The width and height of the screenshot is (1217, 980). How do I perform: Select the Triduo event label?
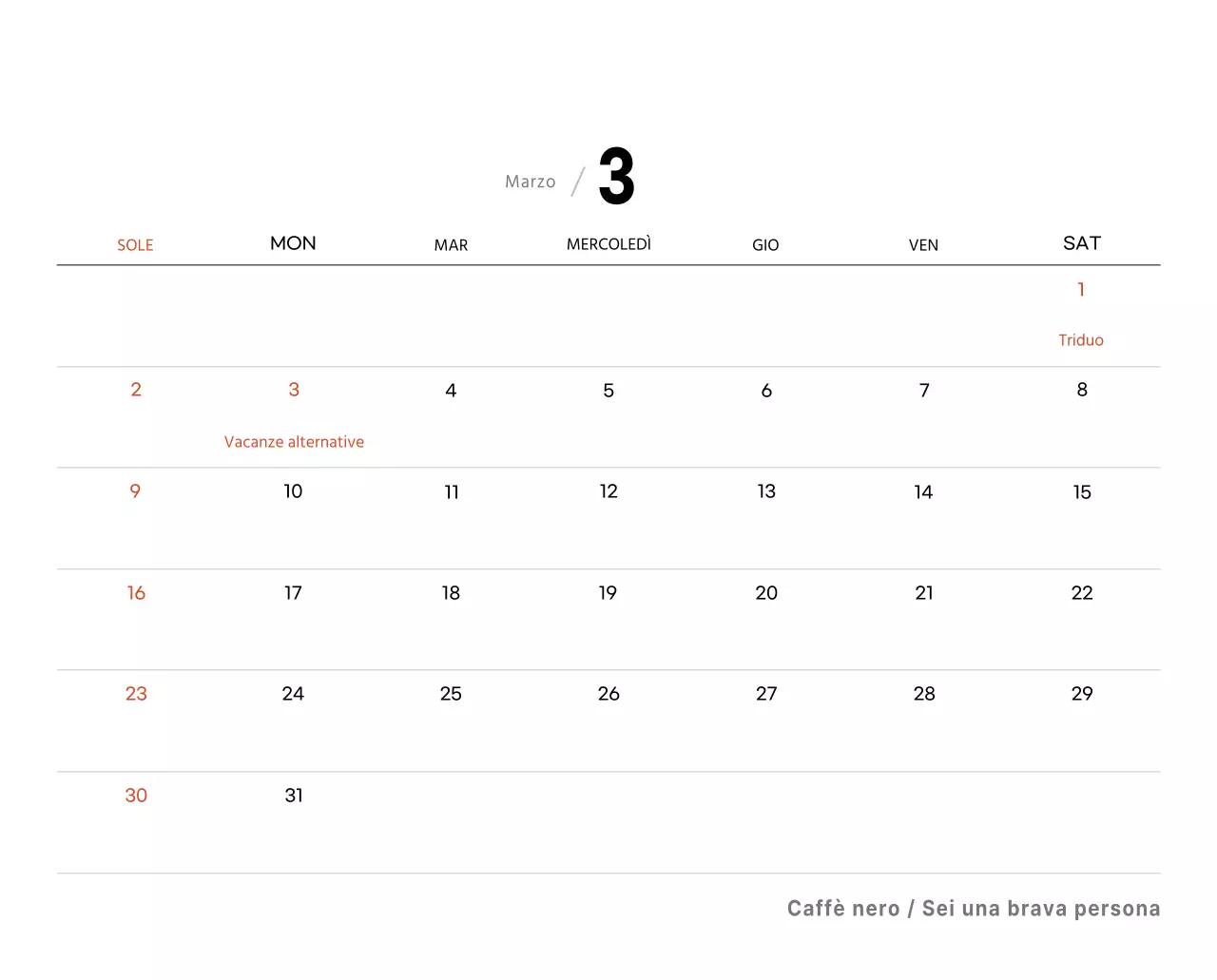pyautogui.click(x=1081, y=340)
